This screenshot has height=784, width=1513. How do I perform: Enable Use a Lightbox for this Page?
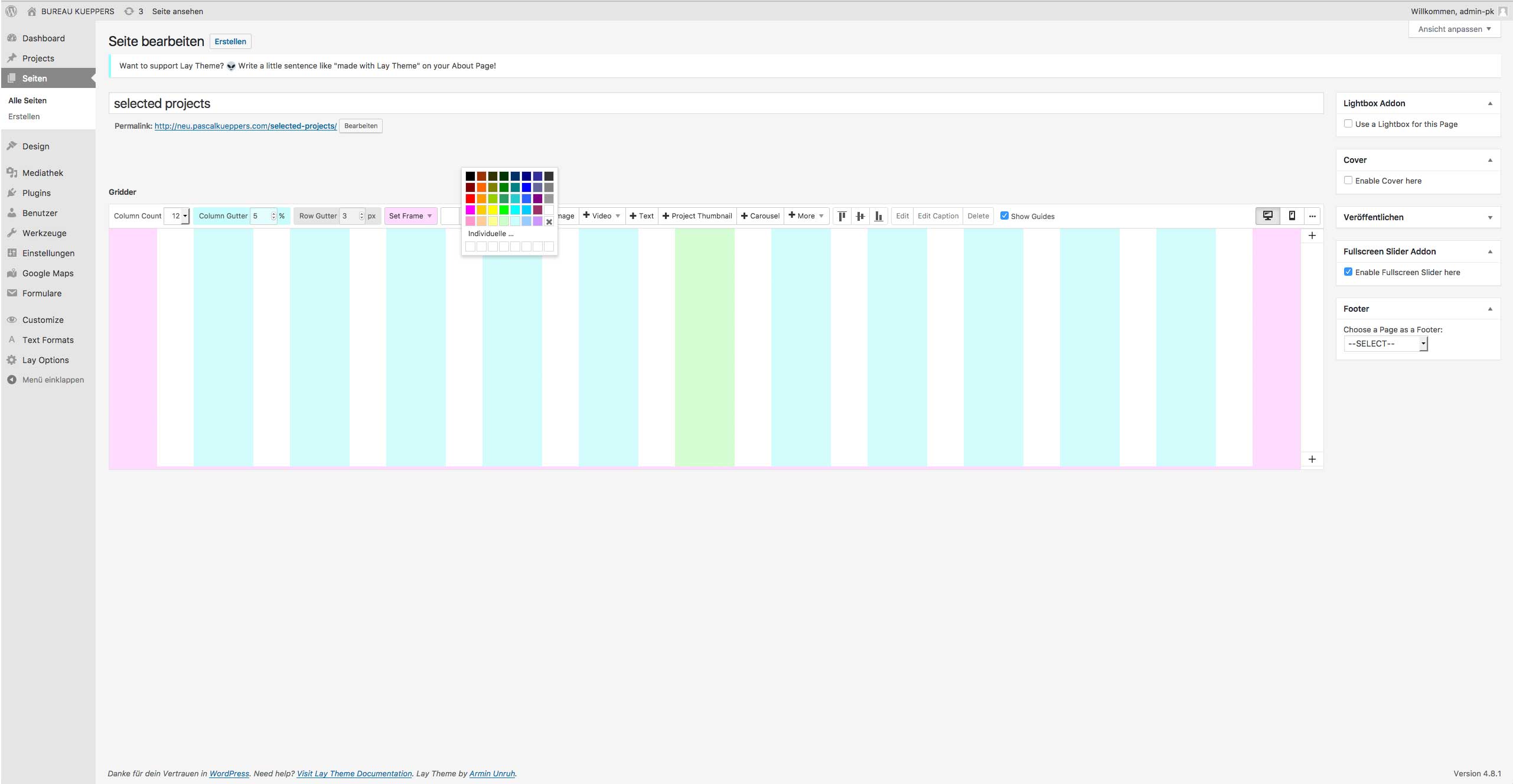tap(1348, 124)
